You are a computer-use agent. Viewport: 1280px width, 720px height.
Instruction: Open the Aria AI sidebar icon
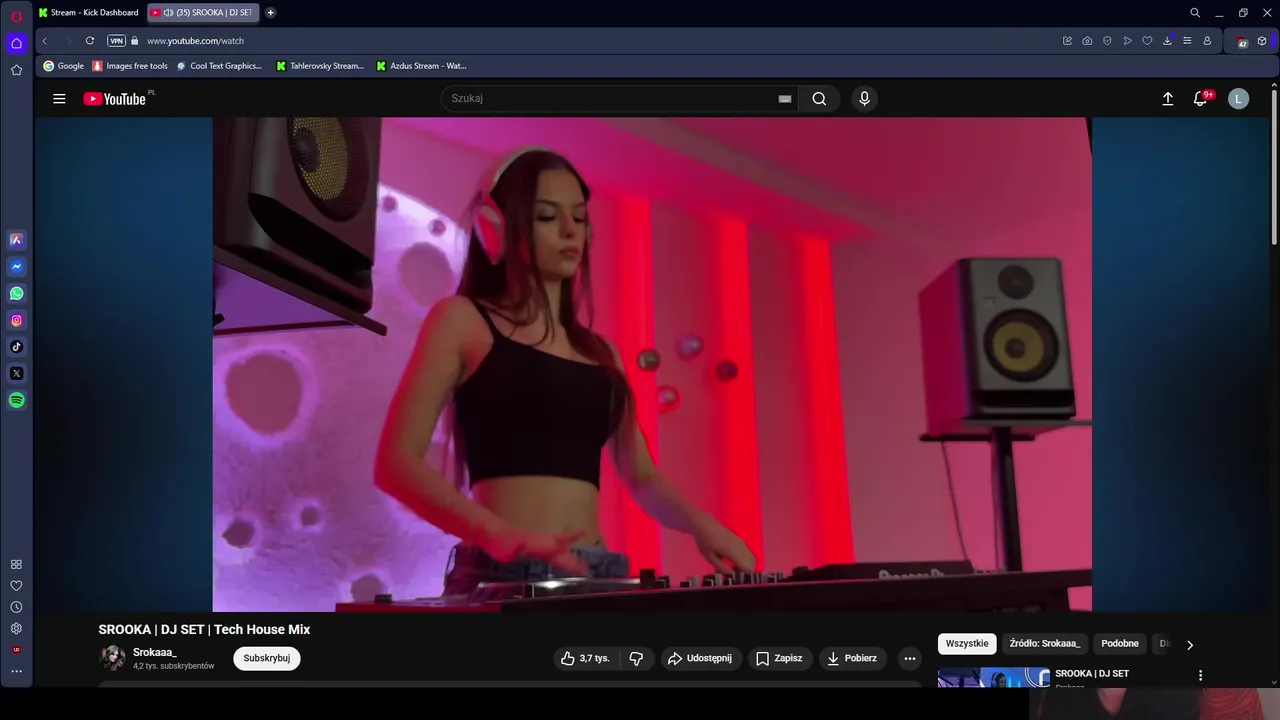pyautogui.click(x=16, y=240)
